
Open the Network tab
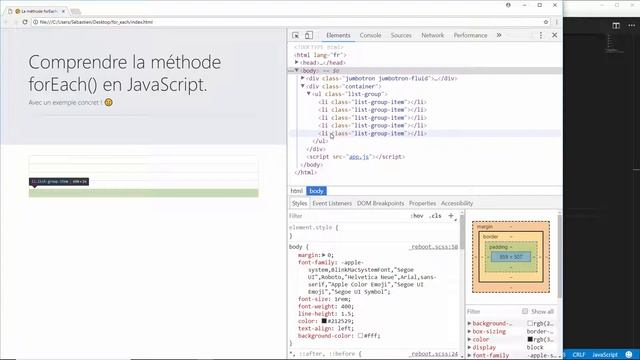[x=433, y=36]
